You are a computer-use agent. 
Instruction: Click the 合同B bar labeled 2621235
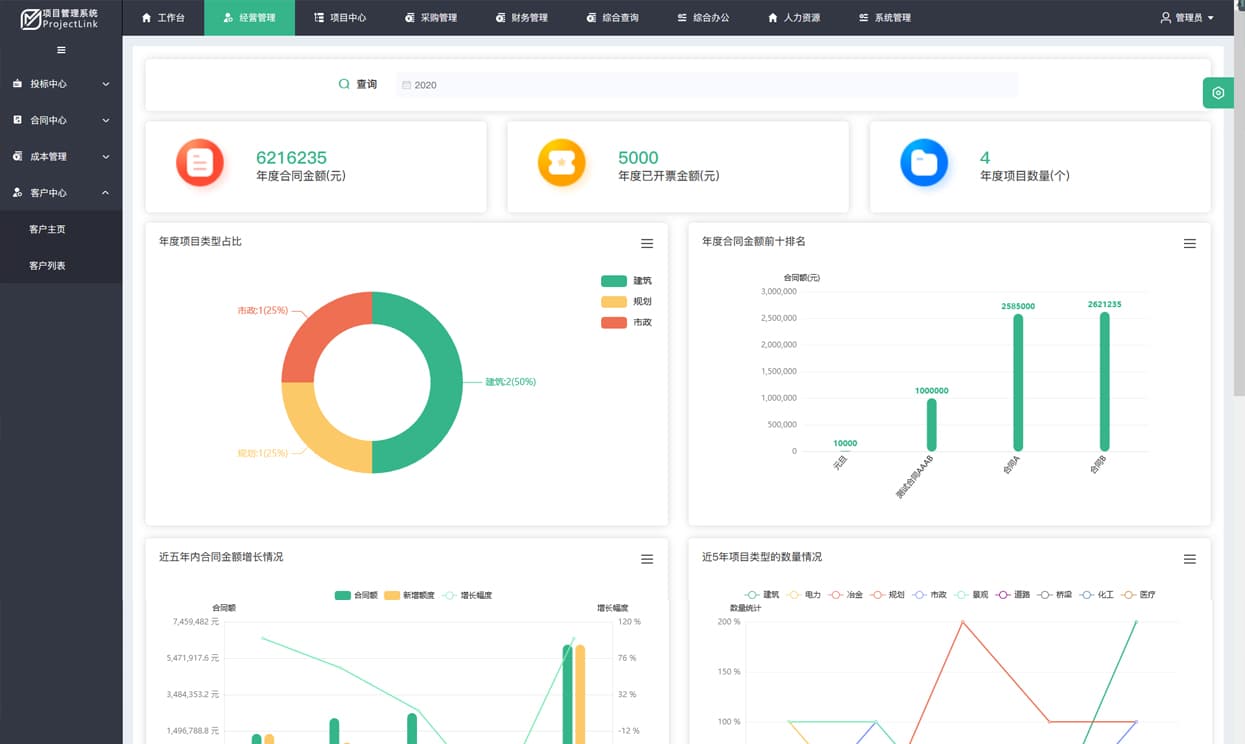point(1104,381)
